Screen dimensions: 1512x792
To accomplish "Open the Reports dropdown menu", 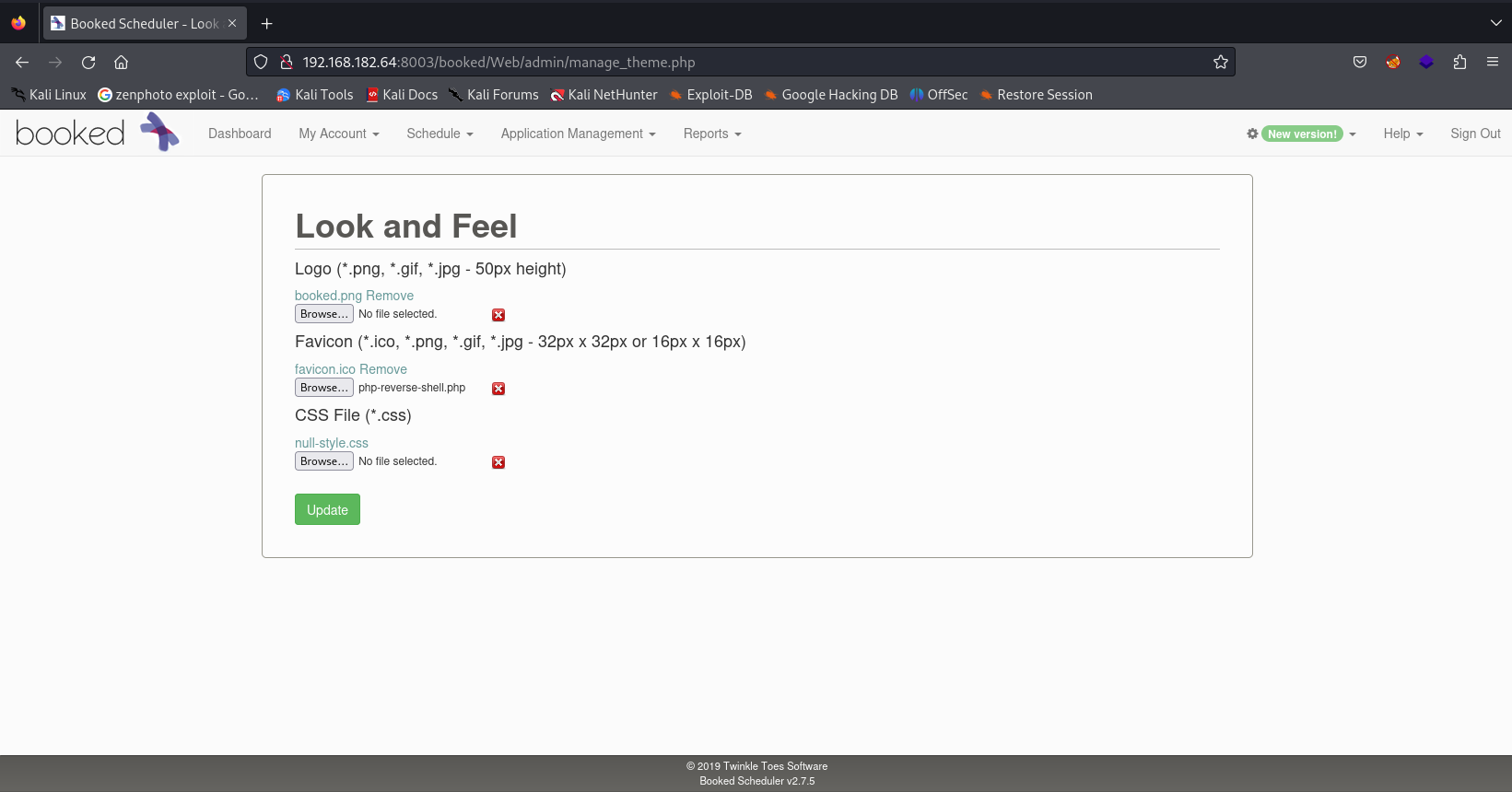I will pos(711,134).
